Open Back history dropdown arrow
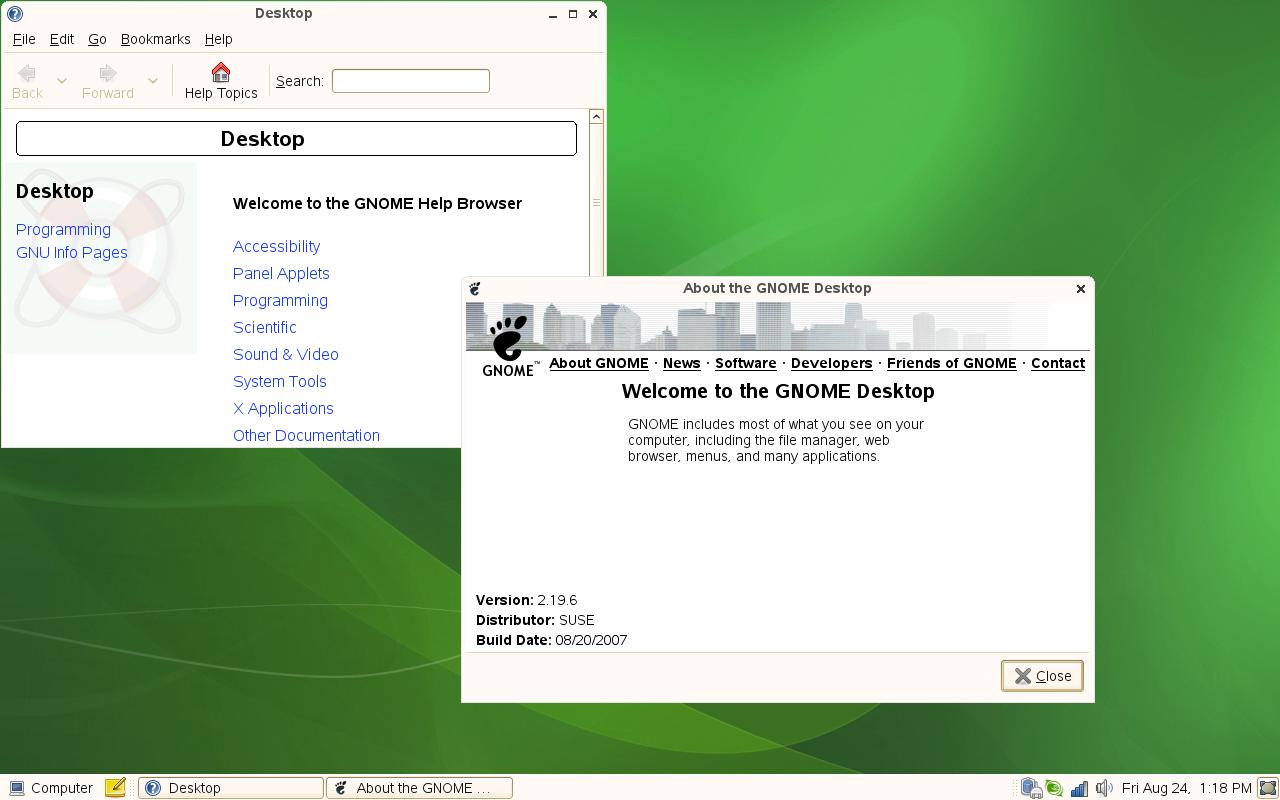 61,81
